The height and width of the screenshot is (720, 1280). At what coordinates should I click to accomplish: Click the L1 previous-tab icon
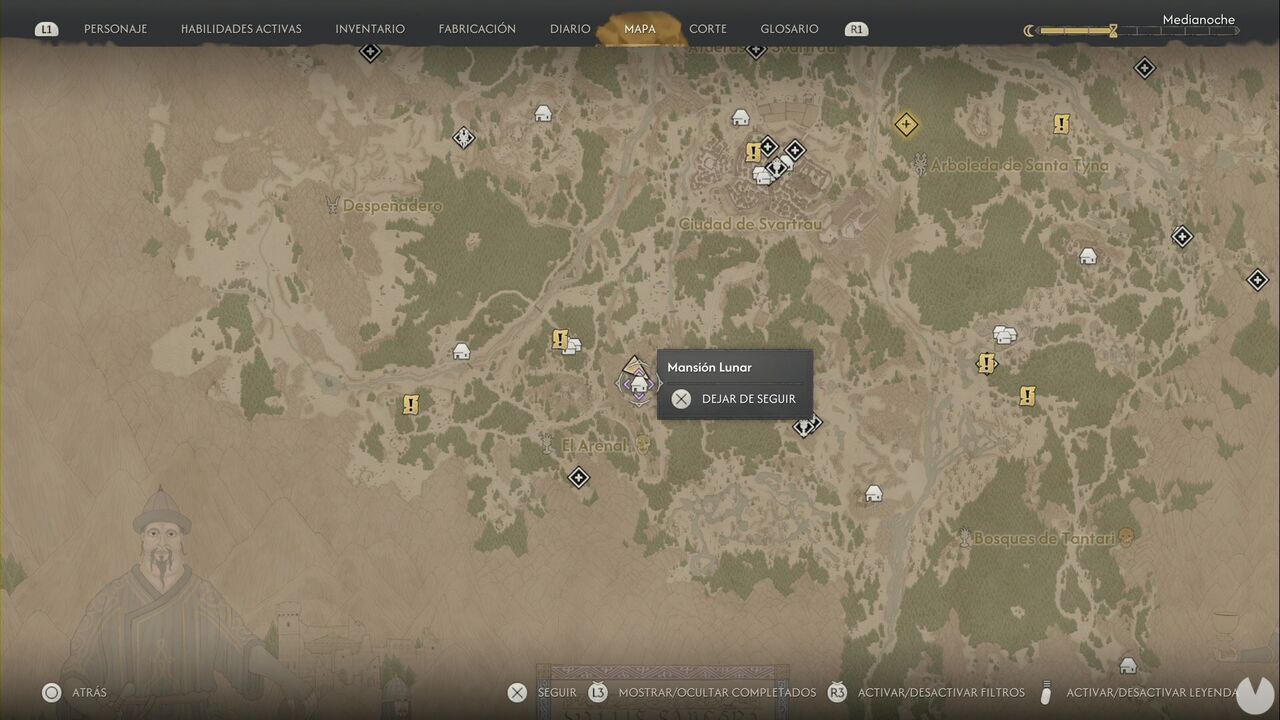[x=46, y=29]
